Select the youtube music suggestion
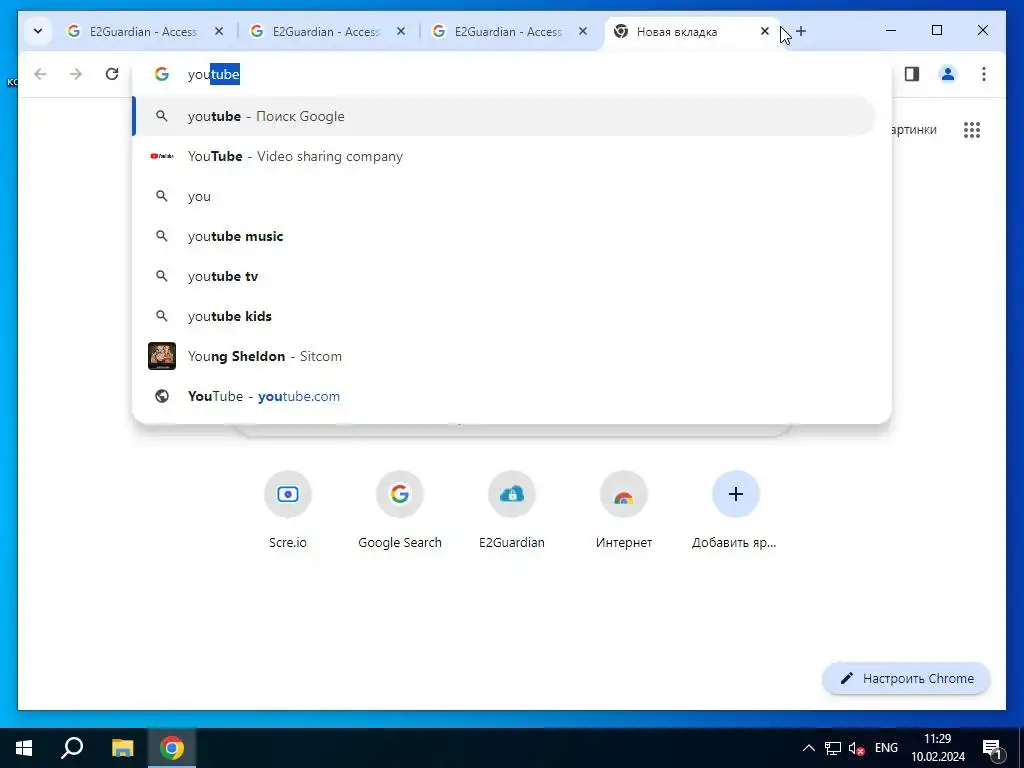The image size is (1024, 768). (504, 236)
